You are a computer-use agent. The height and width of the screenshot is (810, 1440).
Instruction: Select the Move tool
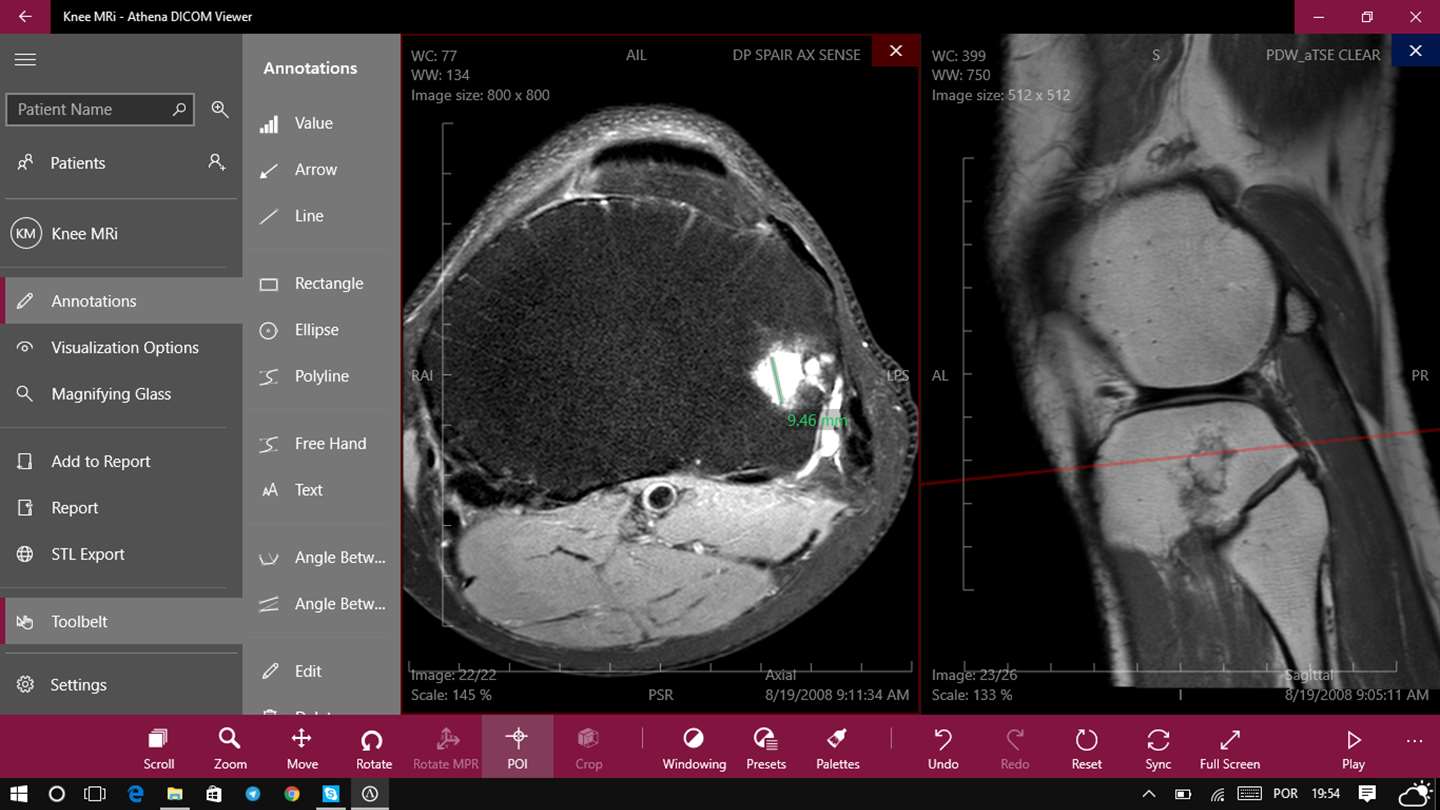(x=302, y=748)
